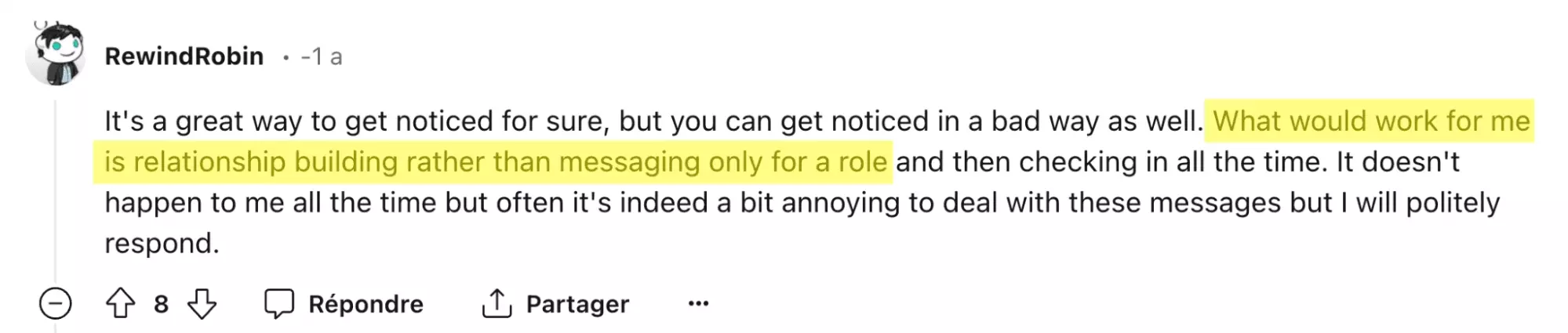Image resolution: width=1568 pixels, height=333 pixels.
Task: Click the "-1 a" comment timestamp
Action: pos(322,56)
